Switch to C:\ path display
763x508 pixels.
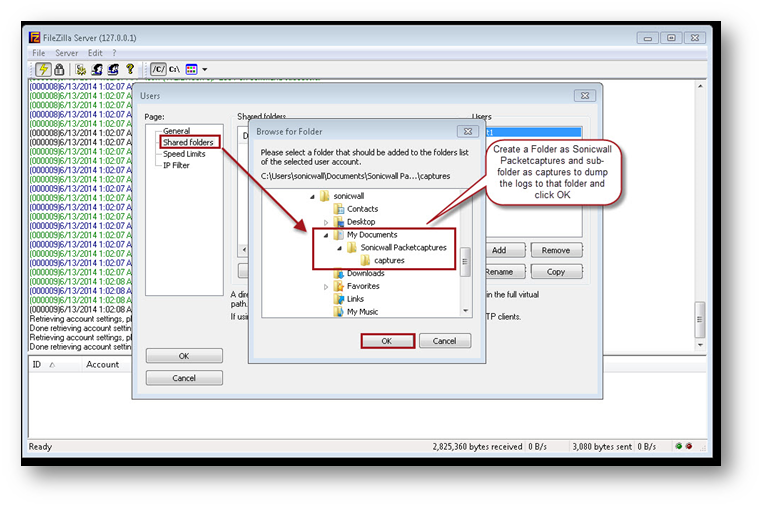(x=174, y=70)
